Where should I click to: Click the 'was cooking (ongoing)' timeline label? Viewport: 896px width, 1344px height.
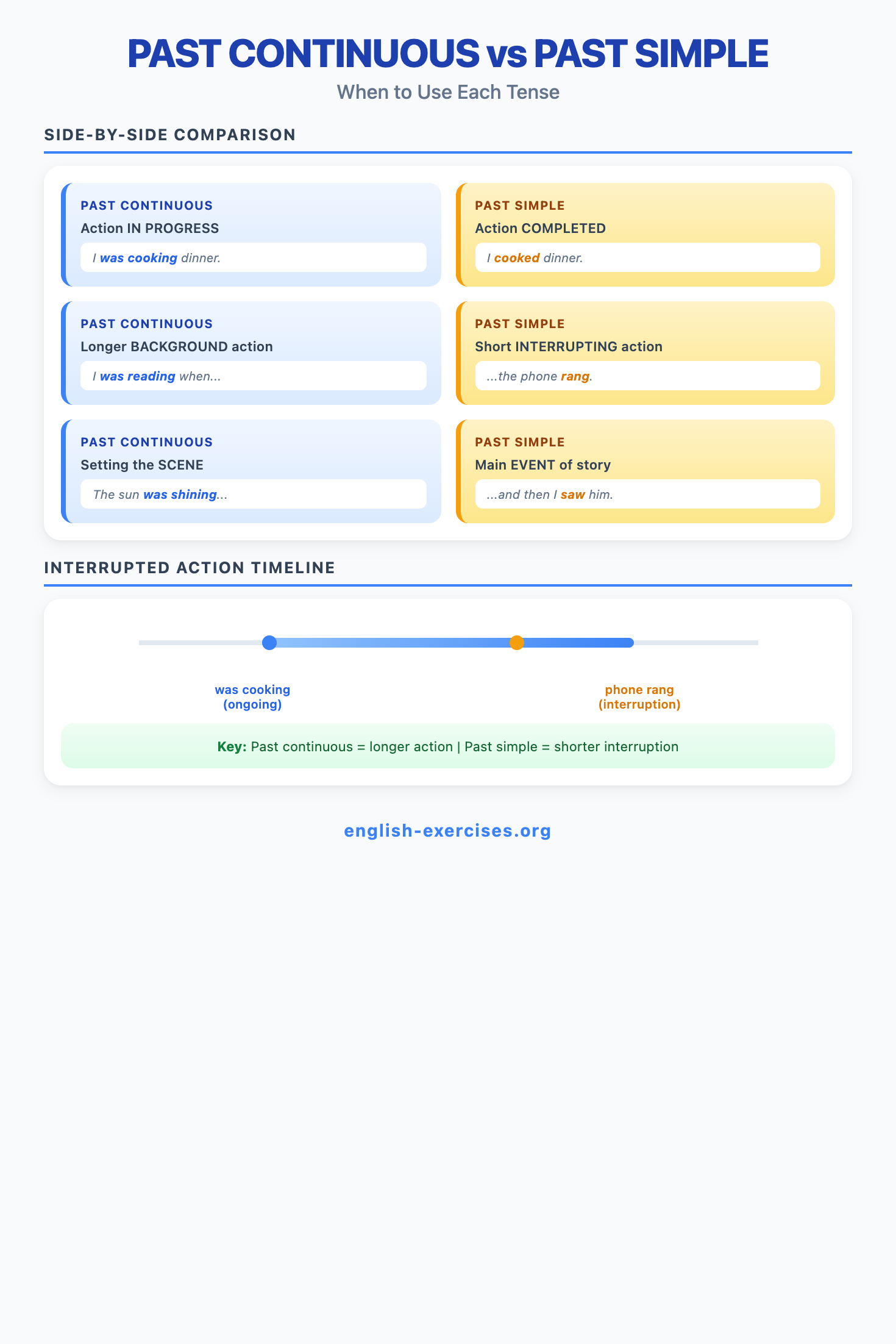coord(252,697)
